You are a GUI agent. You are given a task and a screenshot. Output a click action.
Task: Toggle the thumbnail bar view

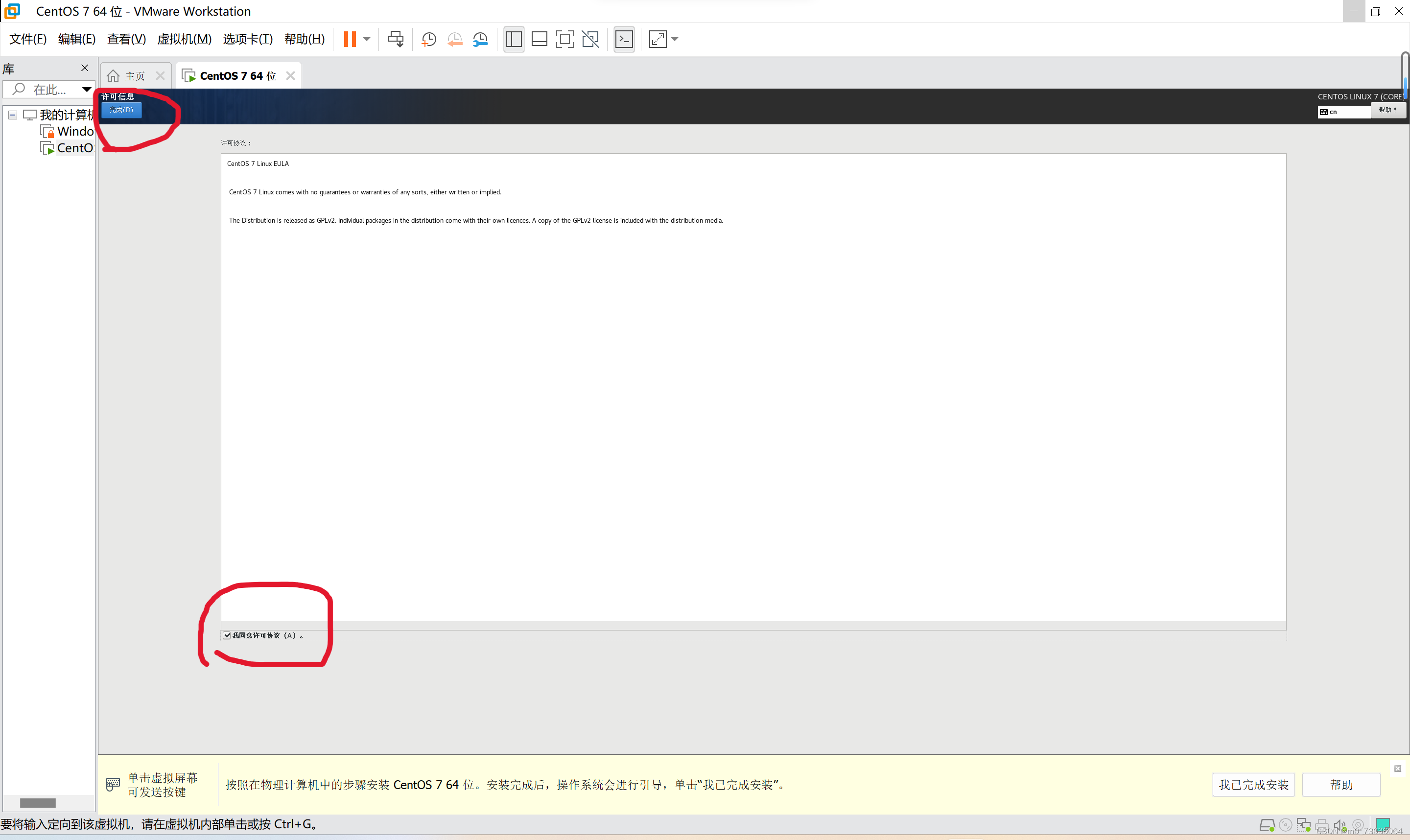(539, 39)
